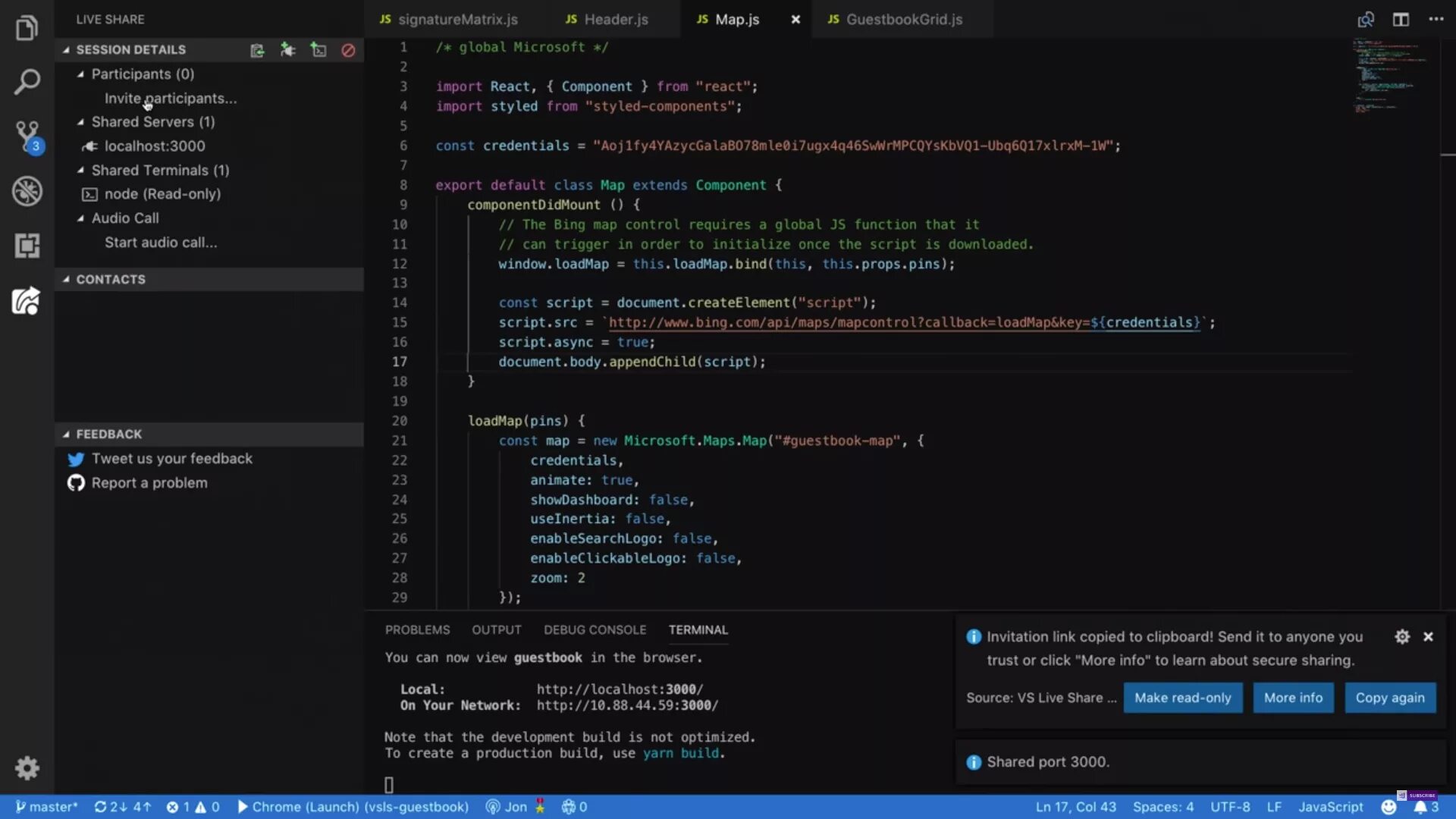Open the node Read-only shared terminal

click(162, 194)
